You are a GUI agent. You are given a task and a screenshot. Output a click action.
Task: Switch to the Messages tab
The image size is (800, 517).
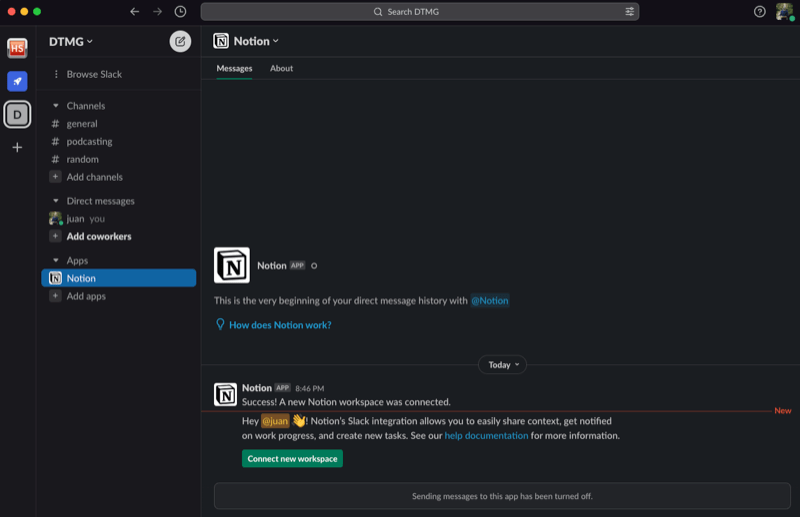click(234, 68)
